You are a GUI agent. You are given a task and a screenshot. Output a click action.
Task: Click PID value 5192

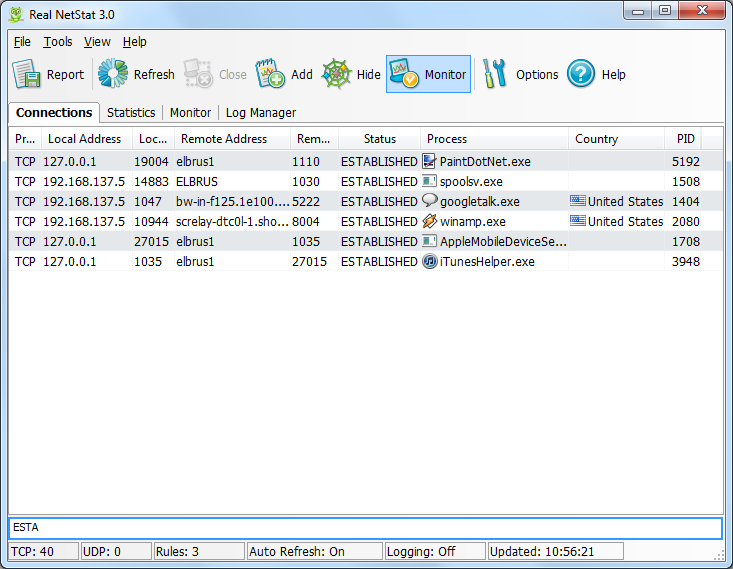[x=685, y=161]
